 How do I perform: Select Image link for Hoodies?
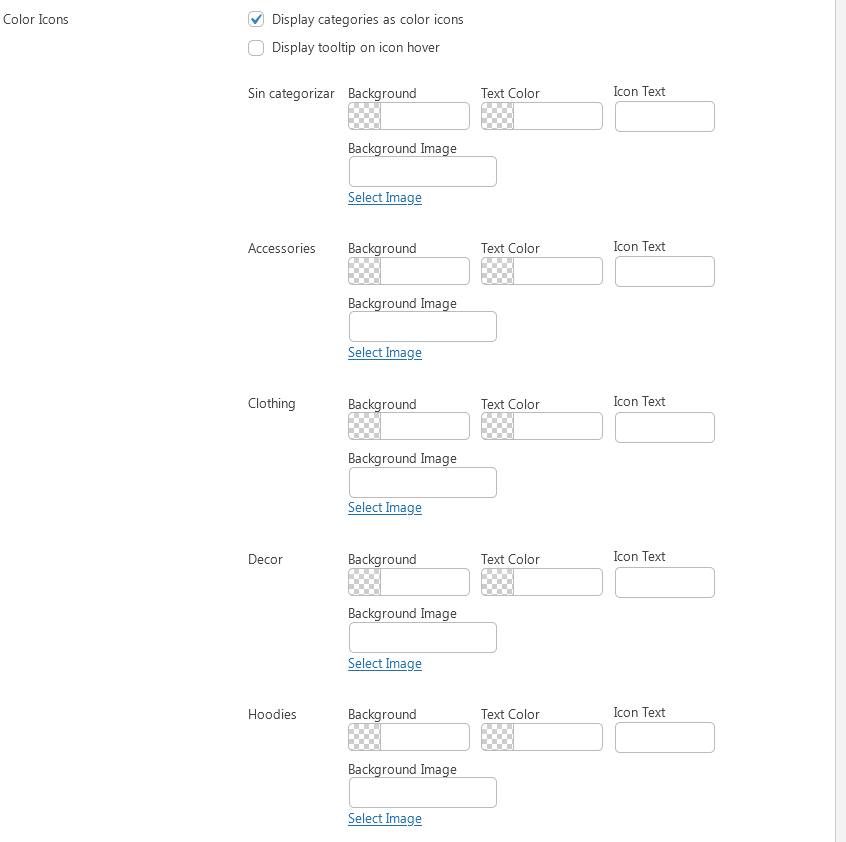(x=385, y=818)
